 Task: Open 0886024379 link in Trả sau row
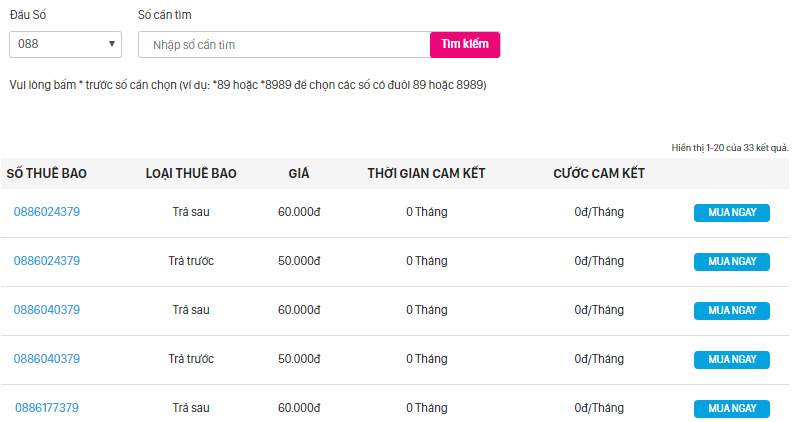(47, 212)
